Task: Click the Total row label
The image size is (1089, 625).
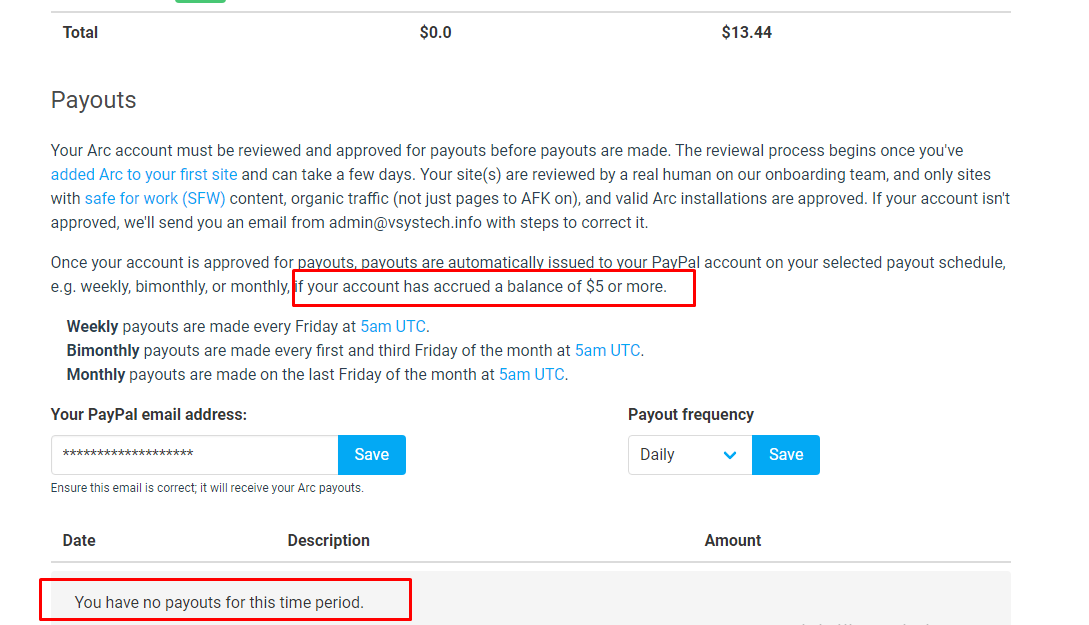Action: pyautogui.click(x=80, y=33)
